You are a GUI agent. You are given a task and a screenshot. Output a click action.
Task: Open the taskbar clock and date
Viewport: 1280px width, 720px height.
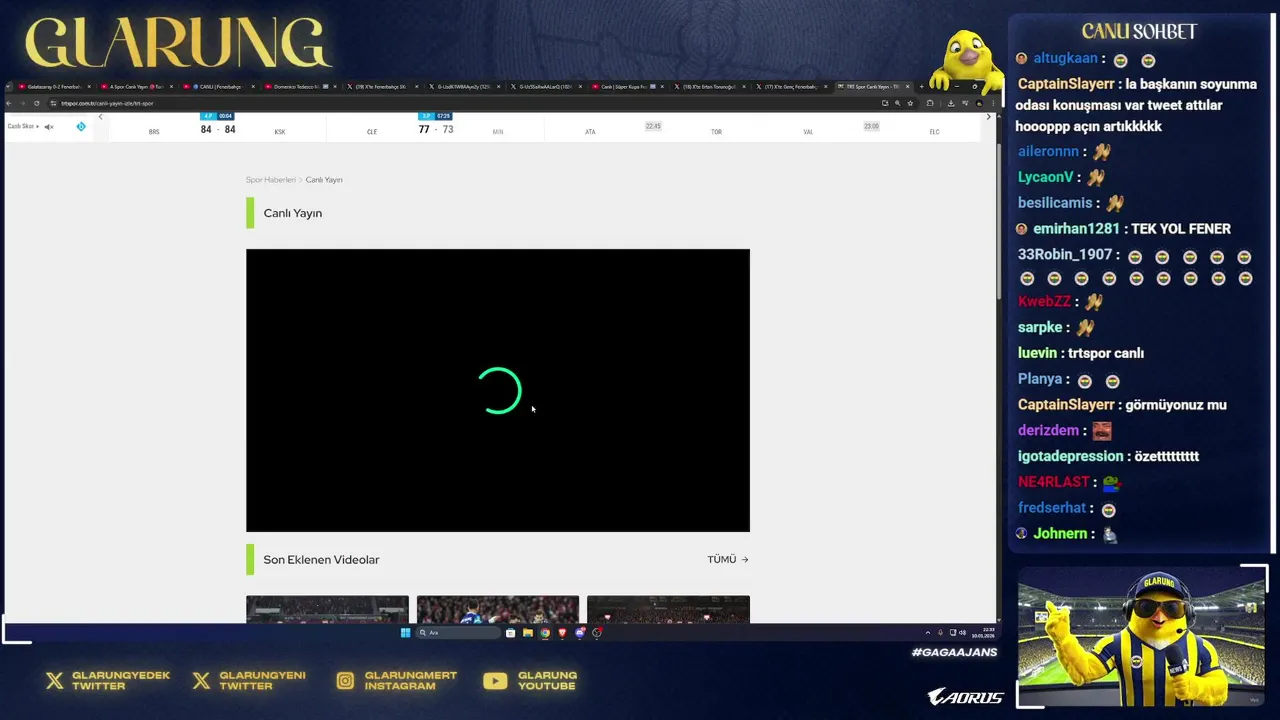tap(985, 633)
